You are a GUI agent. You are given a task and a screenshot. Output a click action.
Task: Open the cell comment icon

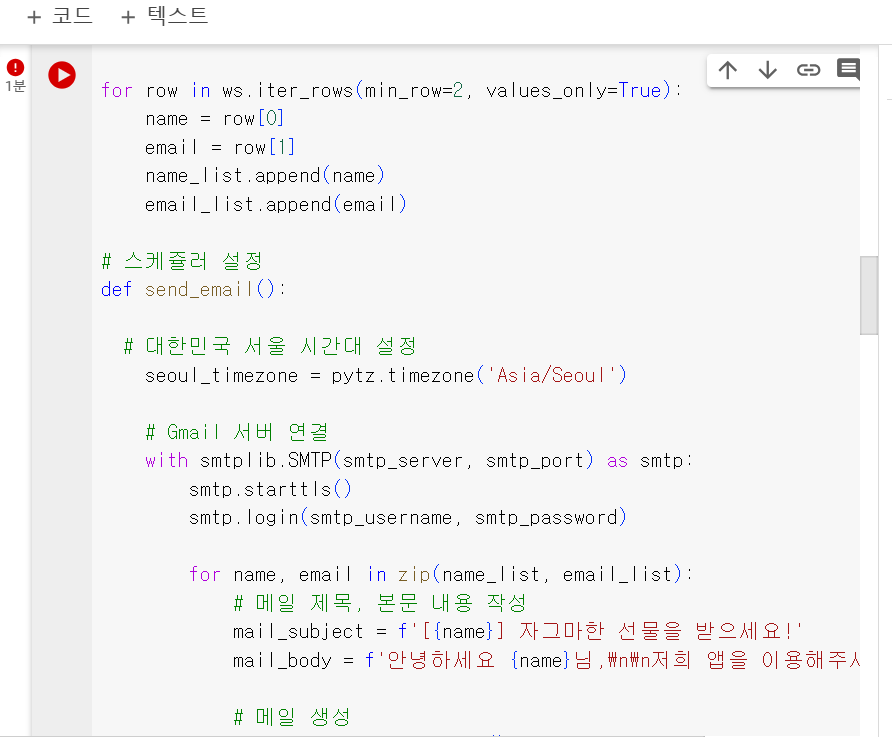848,69
